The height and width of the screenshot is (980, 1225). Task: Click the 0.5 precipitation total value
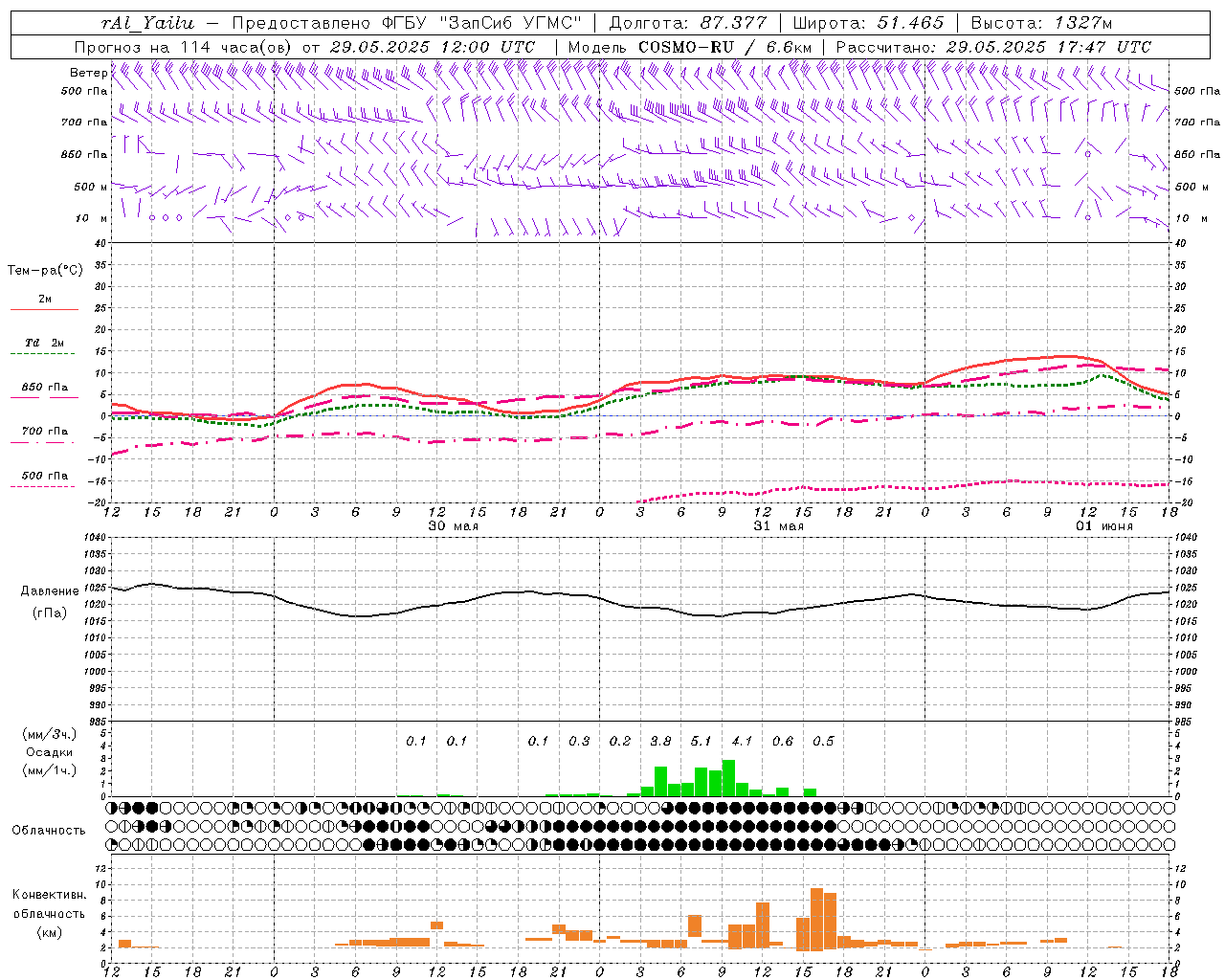point(823,741)
